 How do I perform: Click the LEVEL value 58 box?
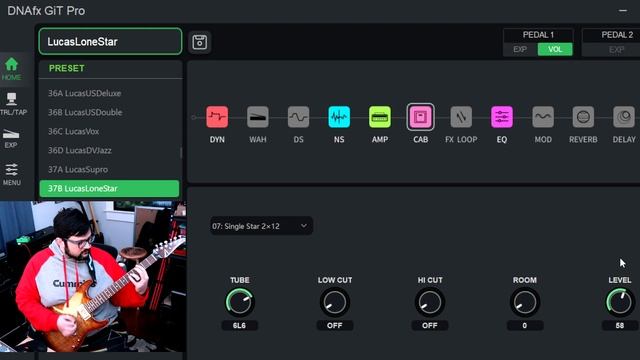620,325
